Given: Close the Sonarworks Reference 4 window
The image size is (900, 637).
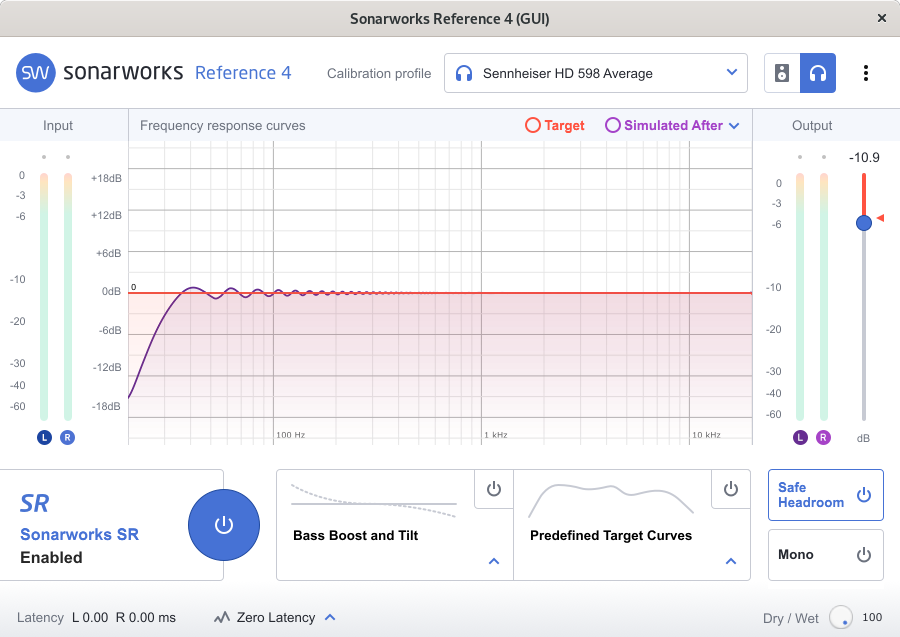Looking at the screenshot, I should pos(882,18).
